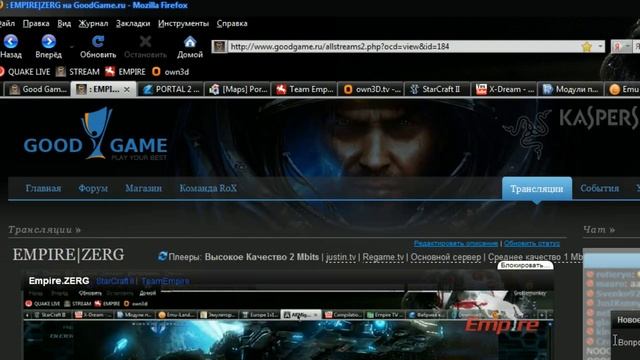Select the Regame.tv player
The image size is (640, 360).
pos(383,257)
